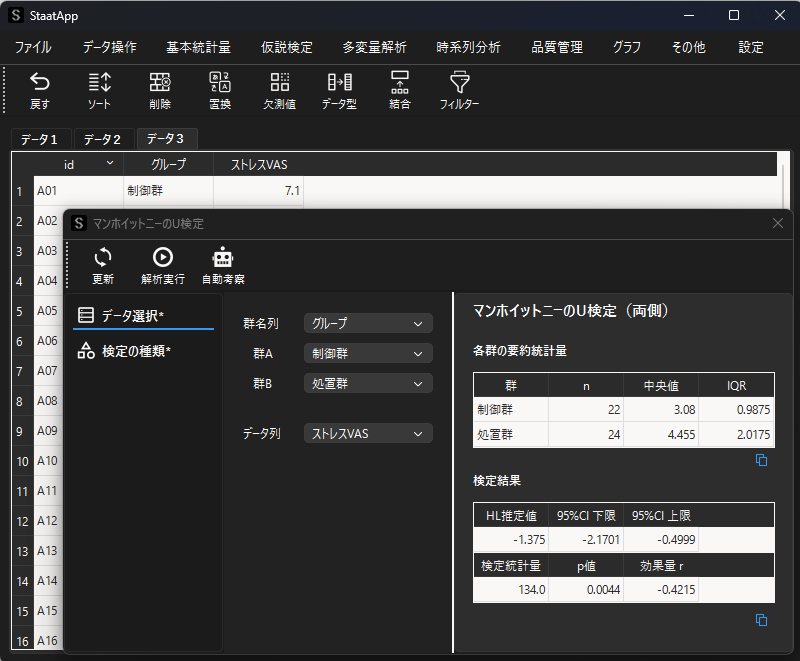Viewport: 800px width, 661px height.
Task: Click the 制御群 n value 22
Action: (x=586, y=410)
